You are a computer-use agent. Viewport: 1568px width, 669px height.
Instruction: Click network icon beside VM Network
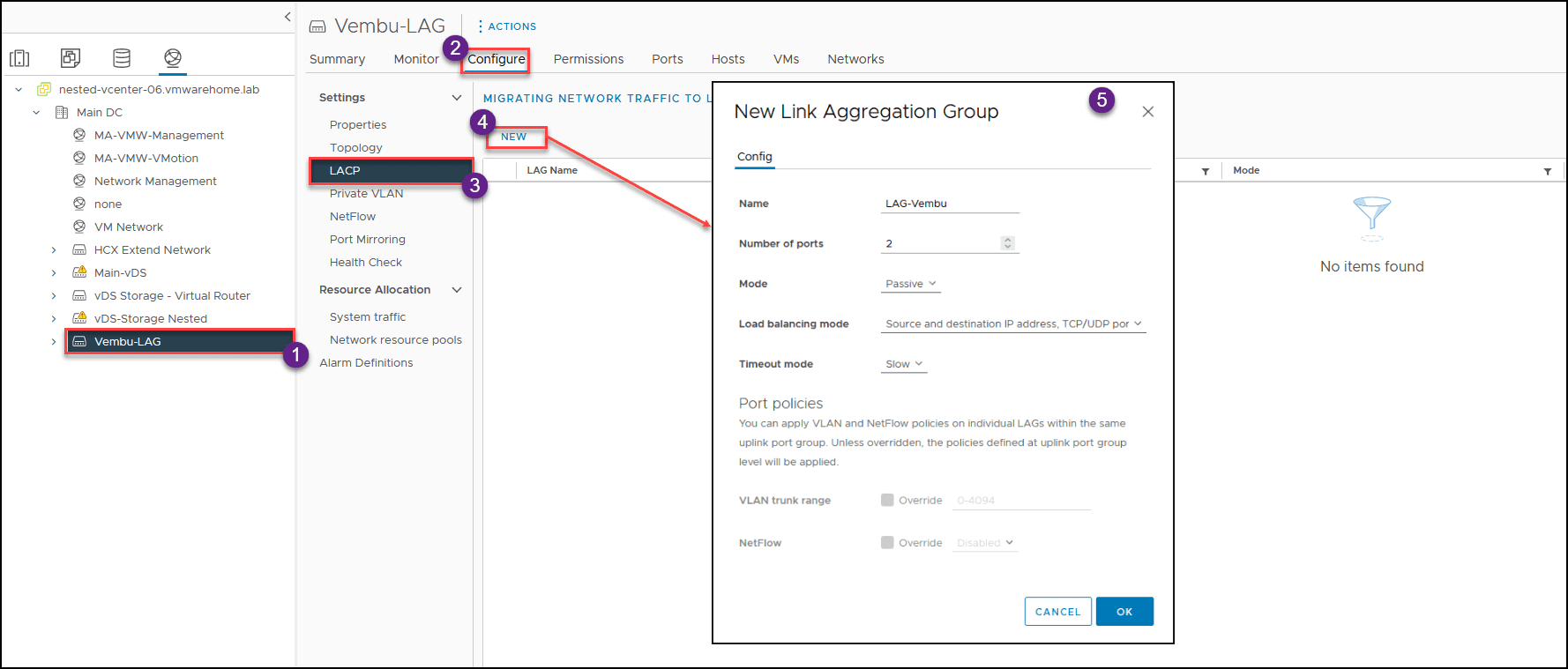pyautogui.click(x=79, y=227)
